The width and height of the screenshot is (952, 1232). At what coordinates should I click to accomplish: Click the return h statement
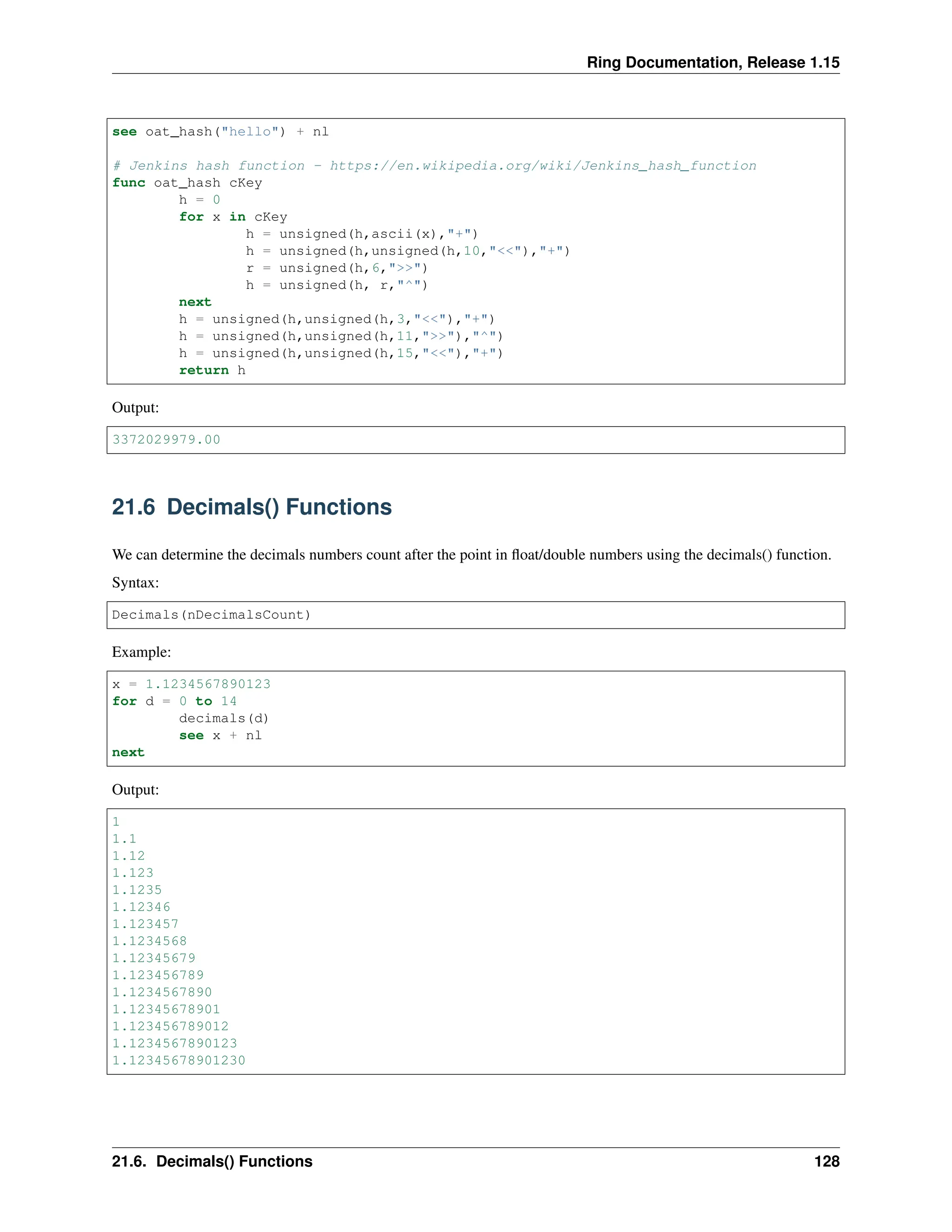(x=212, y=371)
